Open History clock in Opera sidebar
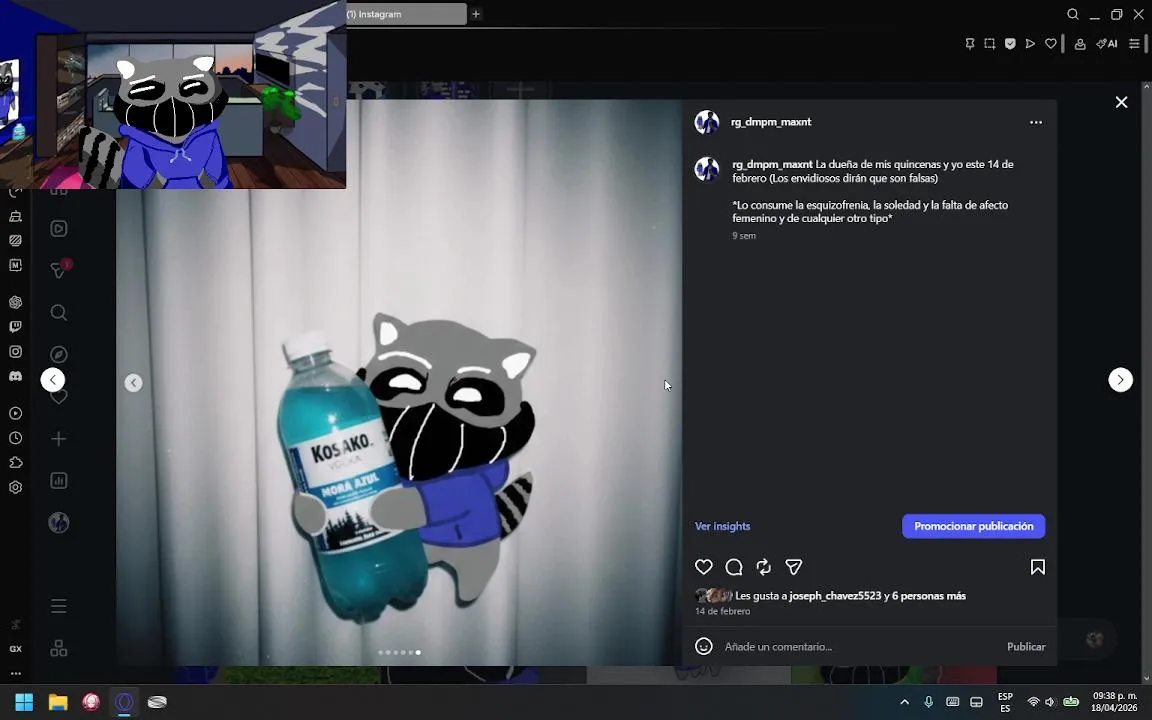The height and width of the screenshot is (720, 1152). click(15, 438)
